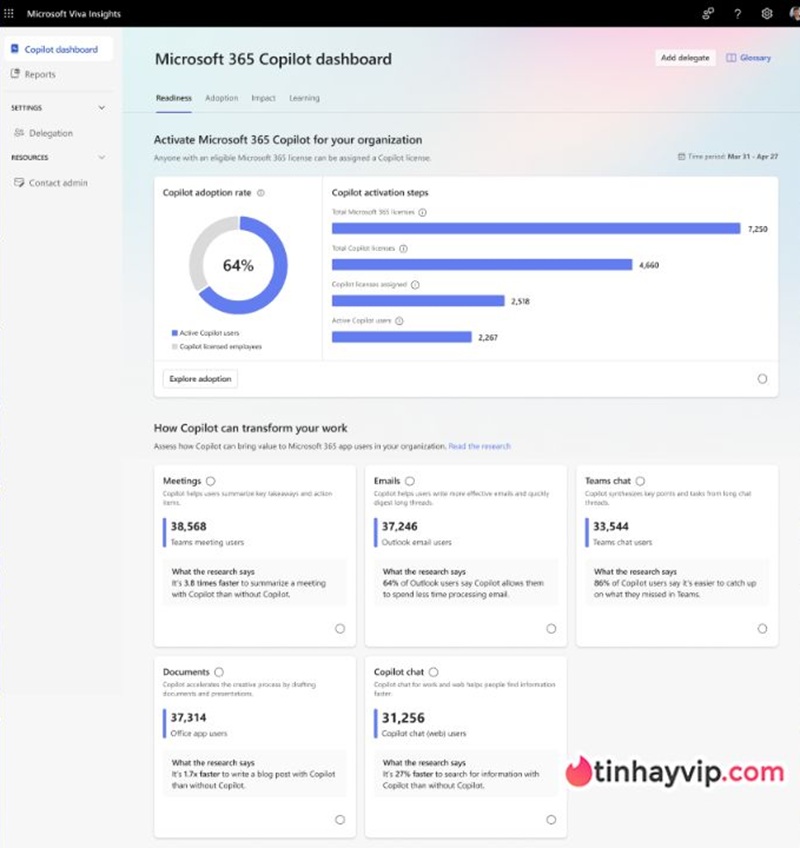Click info icon beside Active Copilot users bar label

pyautogui.click(x=398, y=321)
